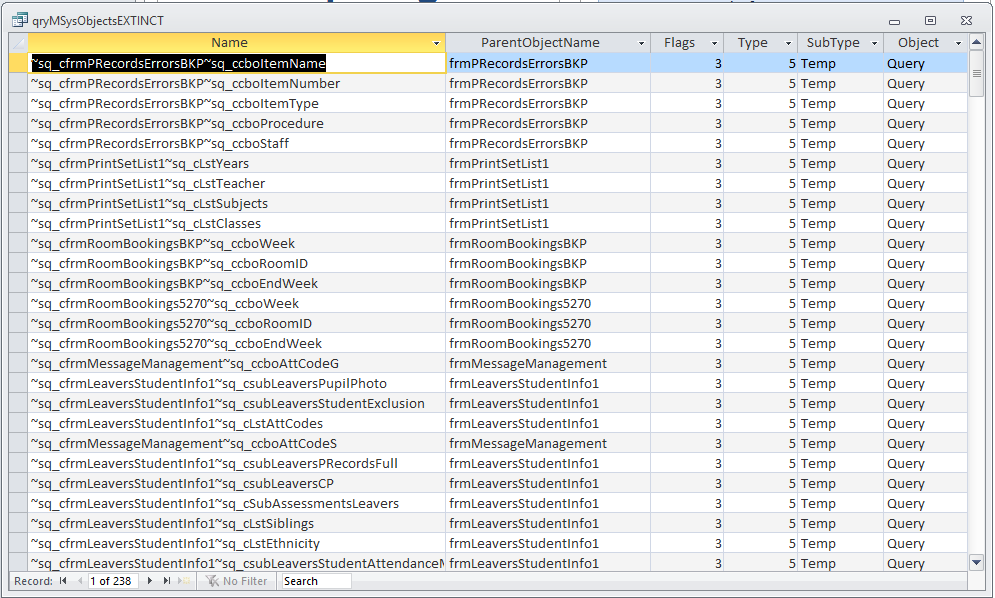
Task: Click the cell '~sq_cfrmPrintSetList1~sq_cLstSubjects'
Action: 237,204
